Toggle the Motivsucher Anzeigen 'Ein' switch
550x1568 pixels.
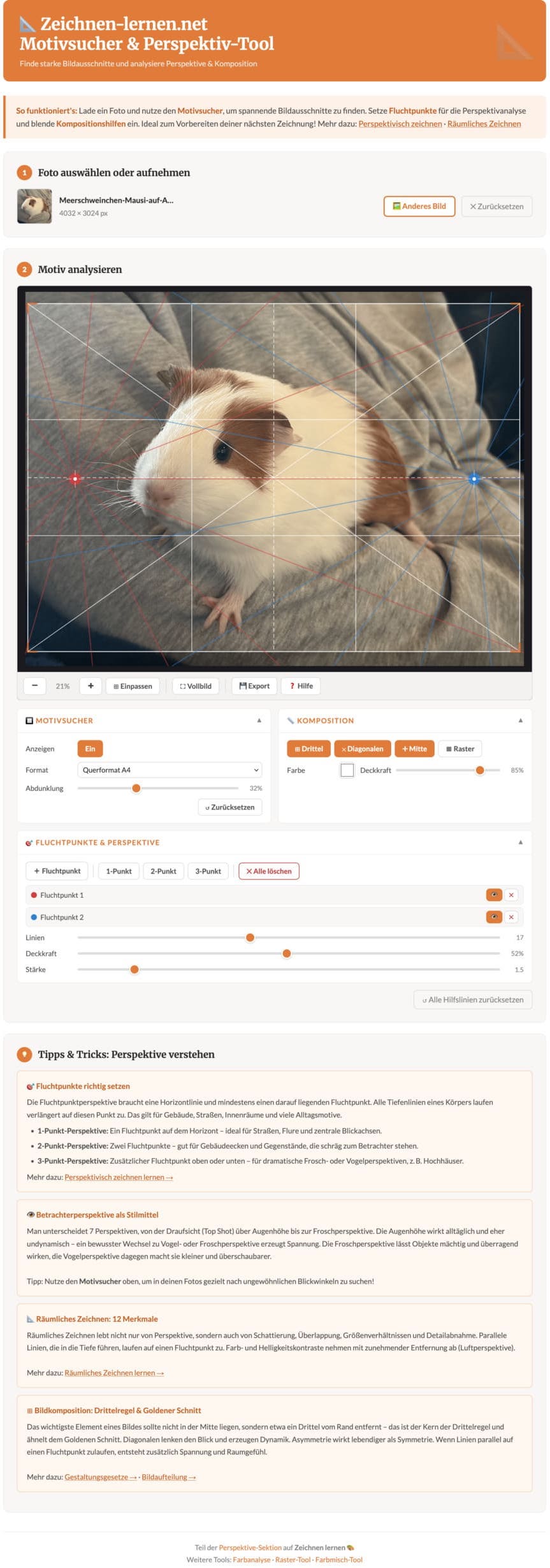(90, 749)
